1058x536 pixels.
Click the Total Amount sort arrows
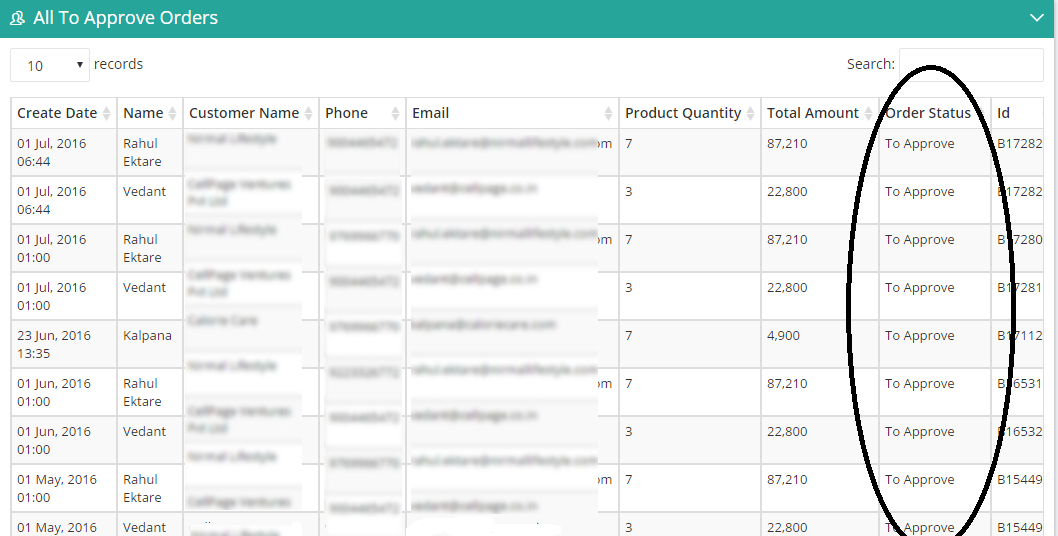pyautogui.click(x=868, y=113)
